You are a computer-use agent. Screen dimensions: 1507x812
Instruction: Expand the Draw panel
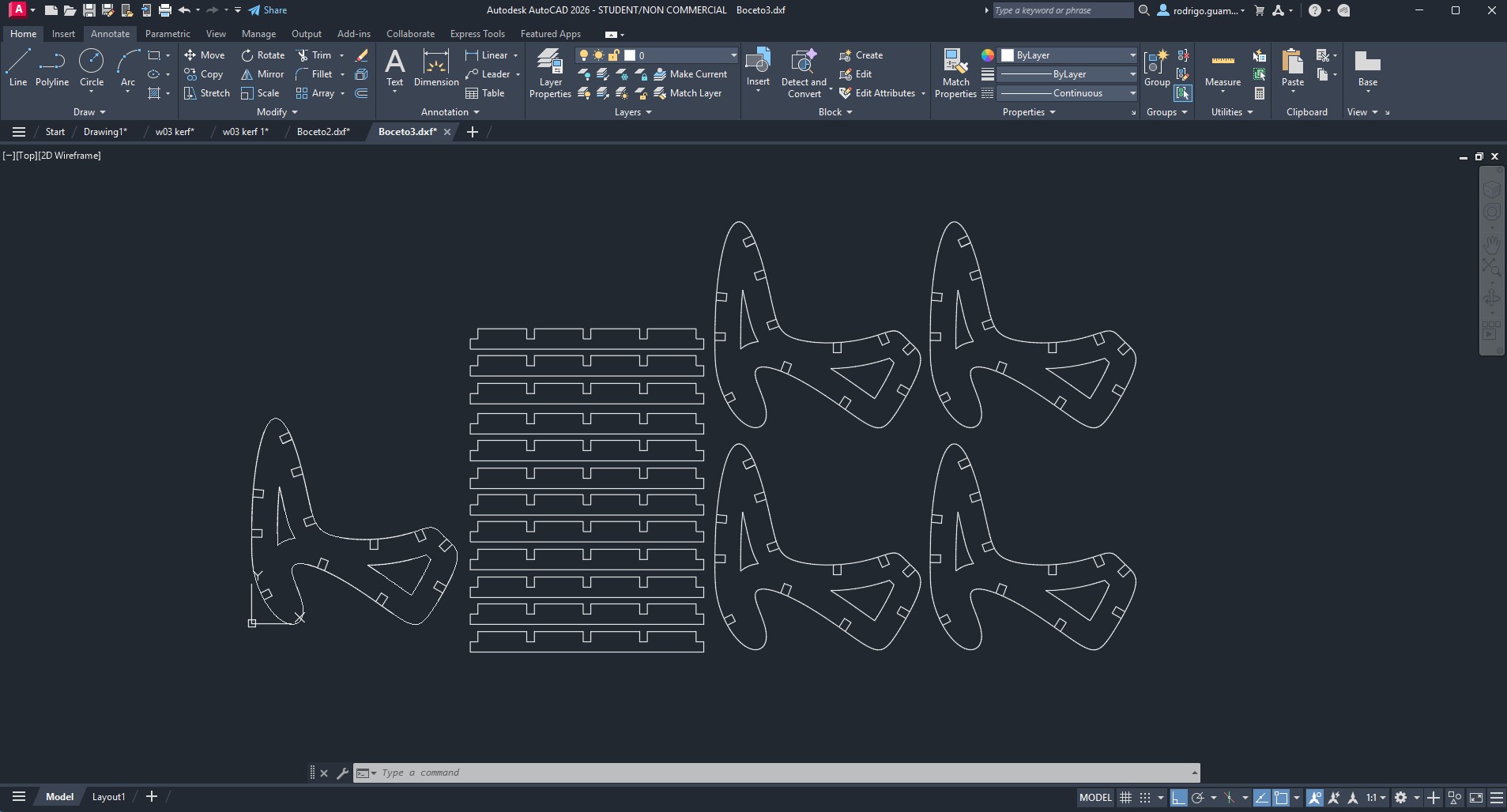pyautogui.click(x=89, y=112)
